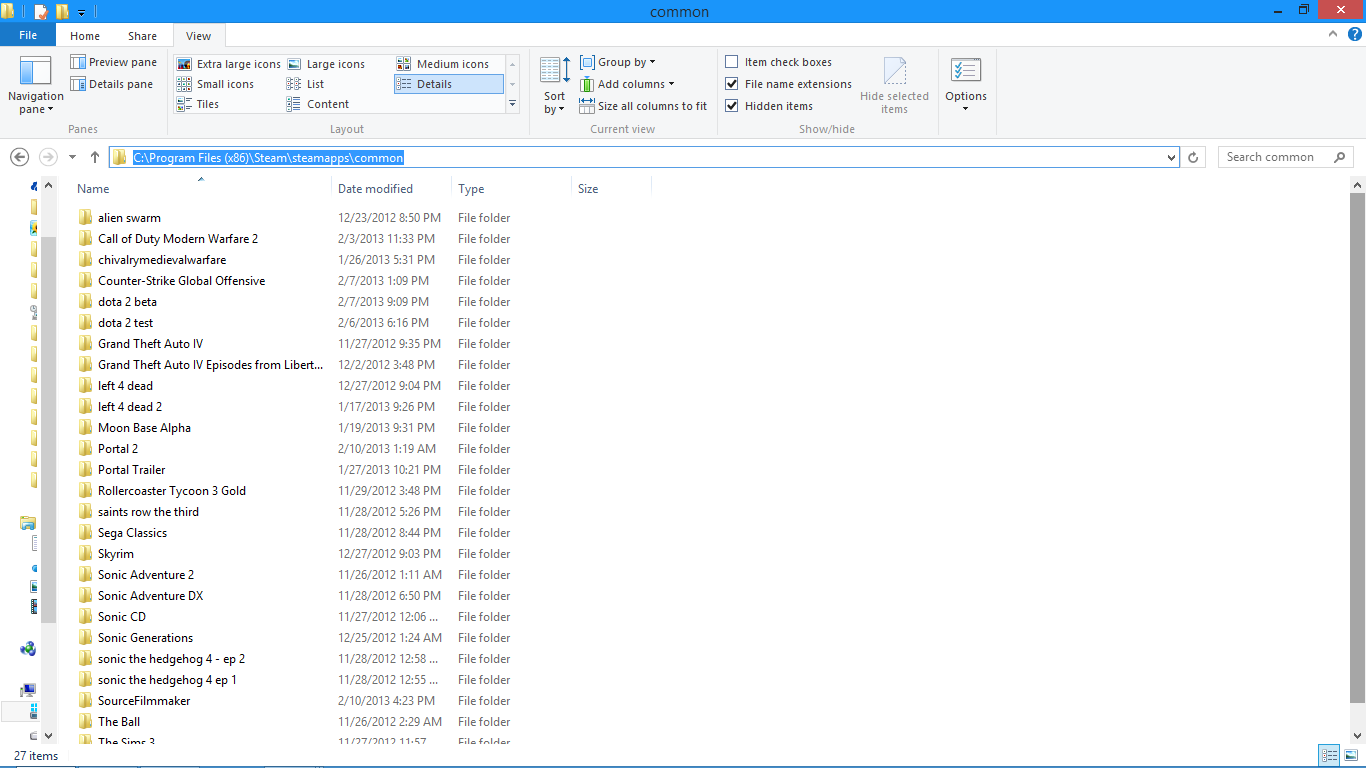Select Medium icons layout
The image size is (1366, 768).
(x=443, y=64)
